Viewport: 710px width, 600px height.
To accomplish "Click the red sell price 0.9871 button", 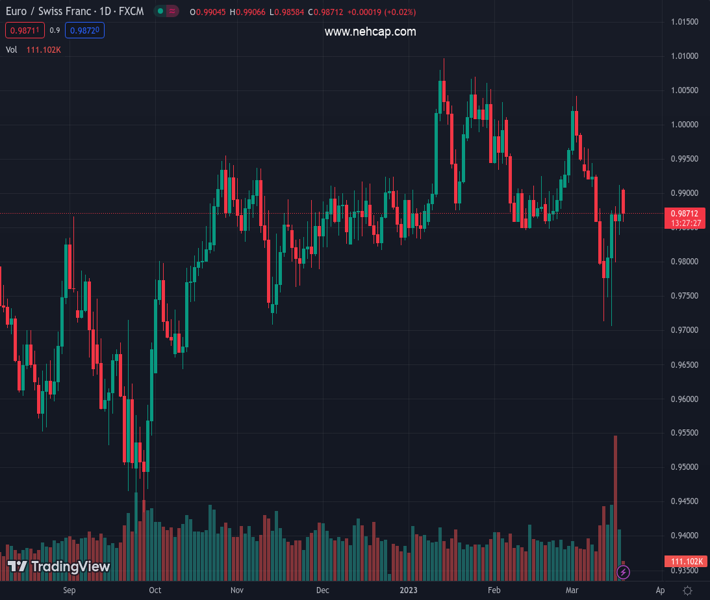I will pos(25,31).
